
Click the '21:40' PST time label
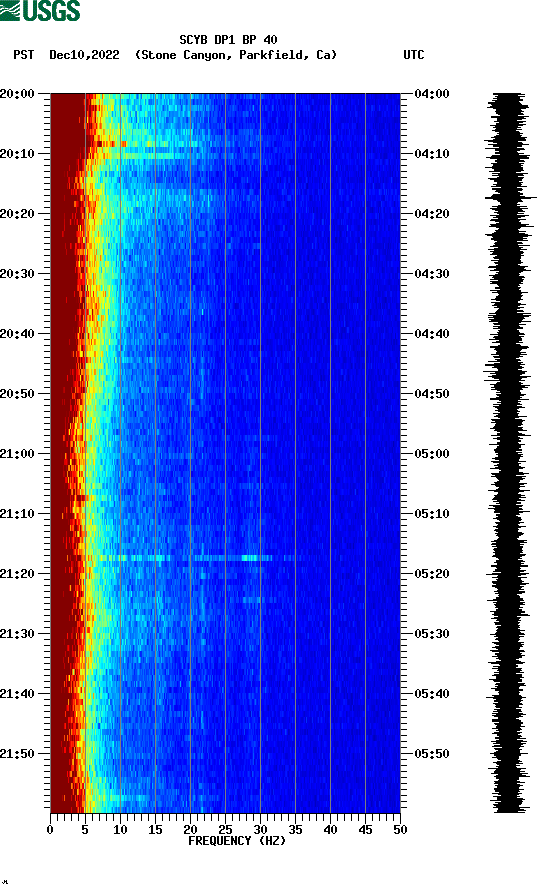17,694
